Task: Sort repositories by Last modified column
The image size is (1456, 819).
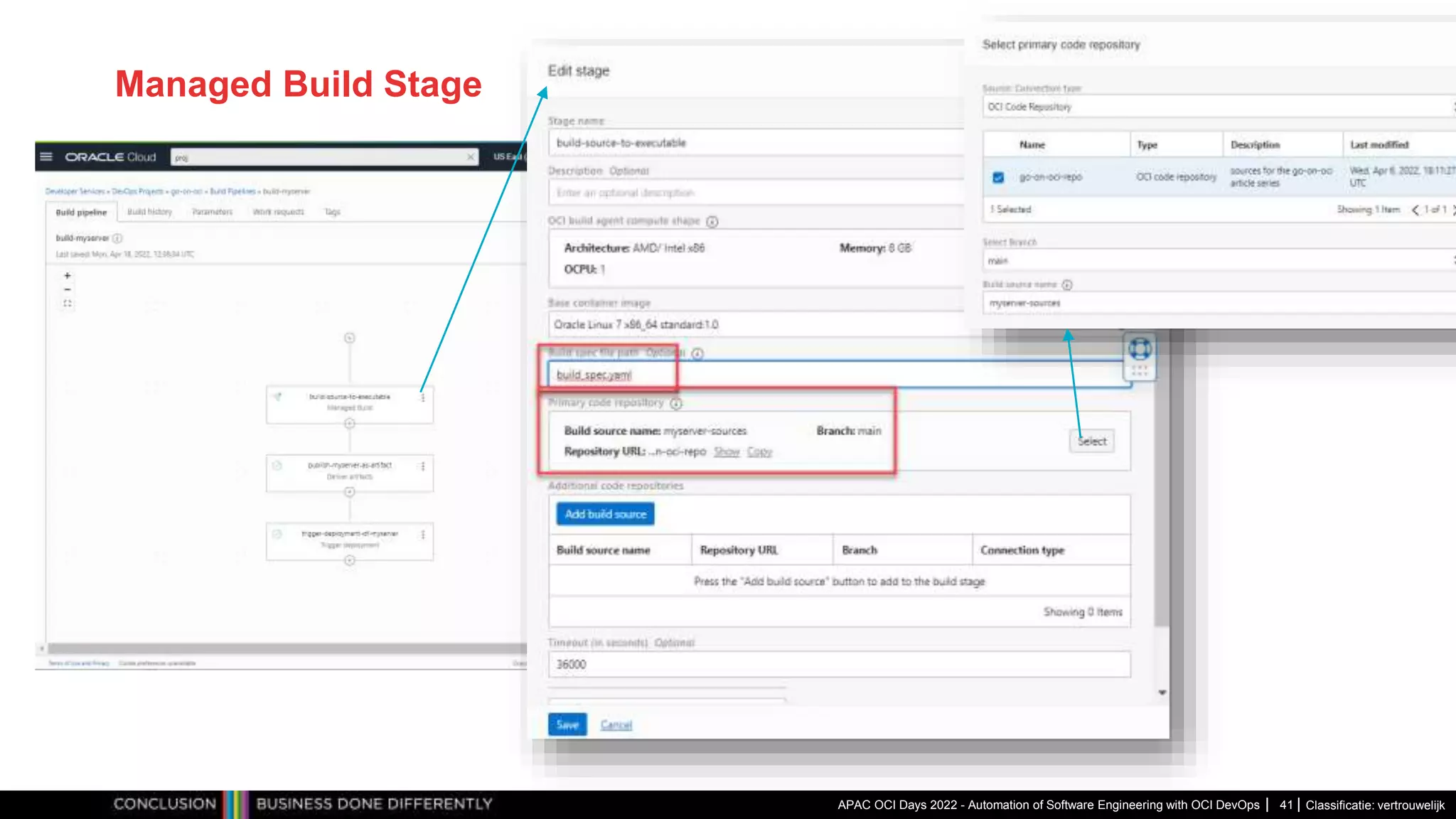Action: tap(1379, 145)
